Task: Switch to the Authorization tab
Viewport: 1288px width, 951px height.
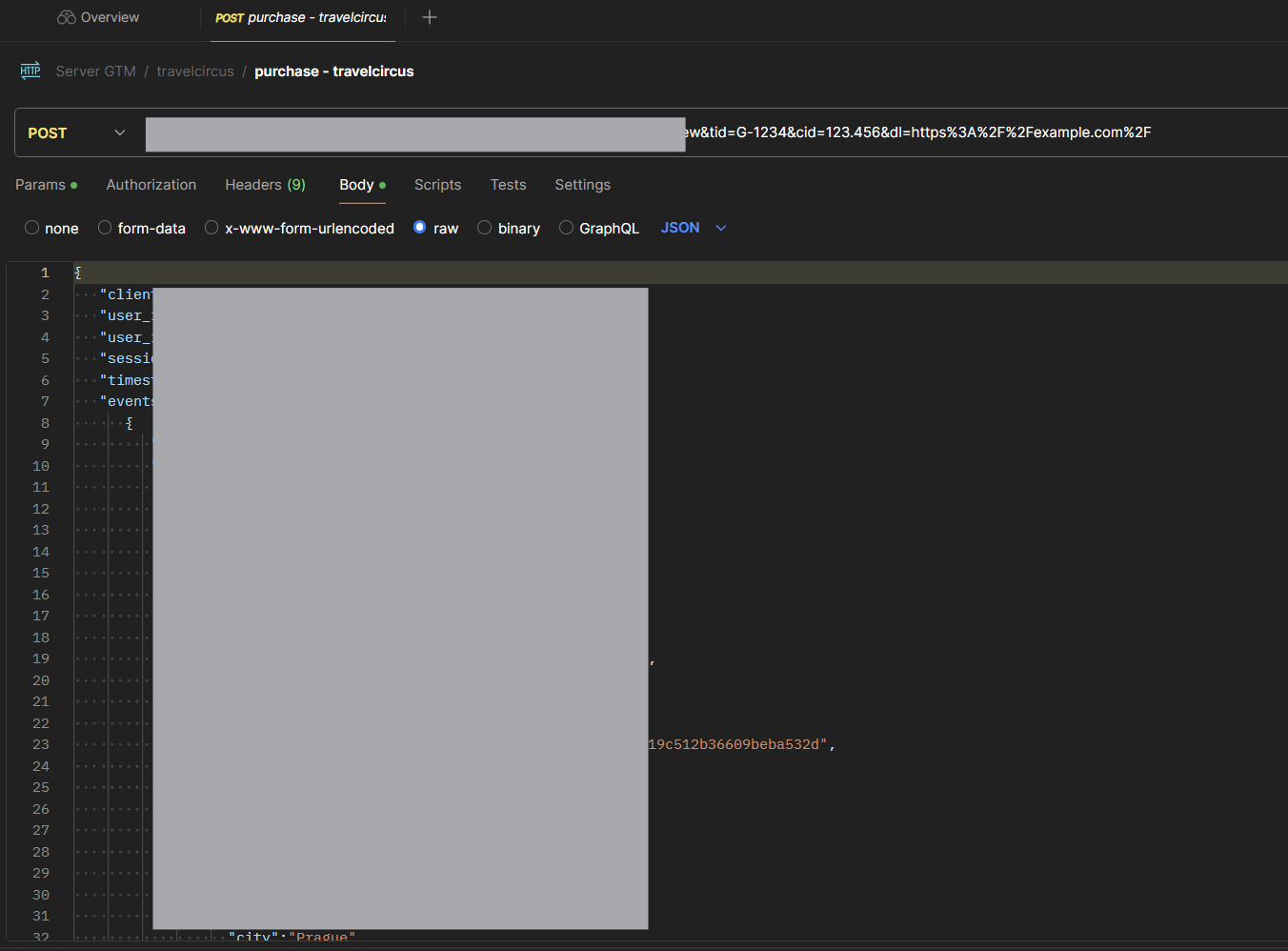Action: (151, 185)
